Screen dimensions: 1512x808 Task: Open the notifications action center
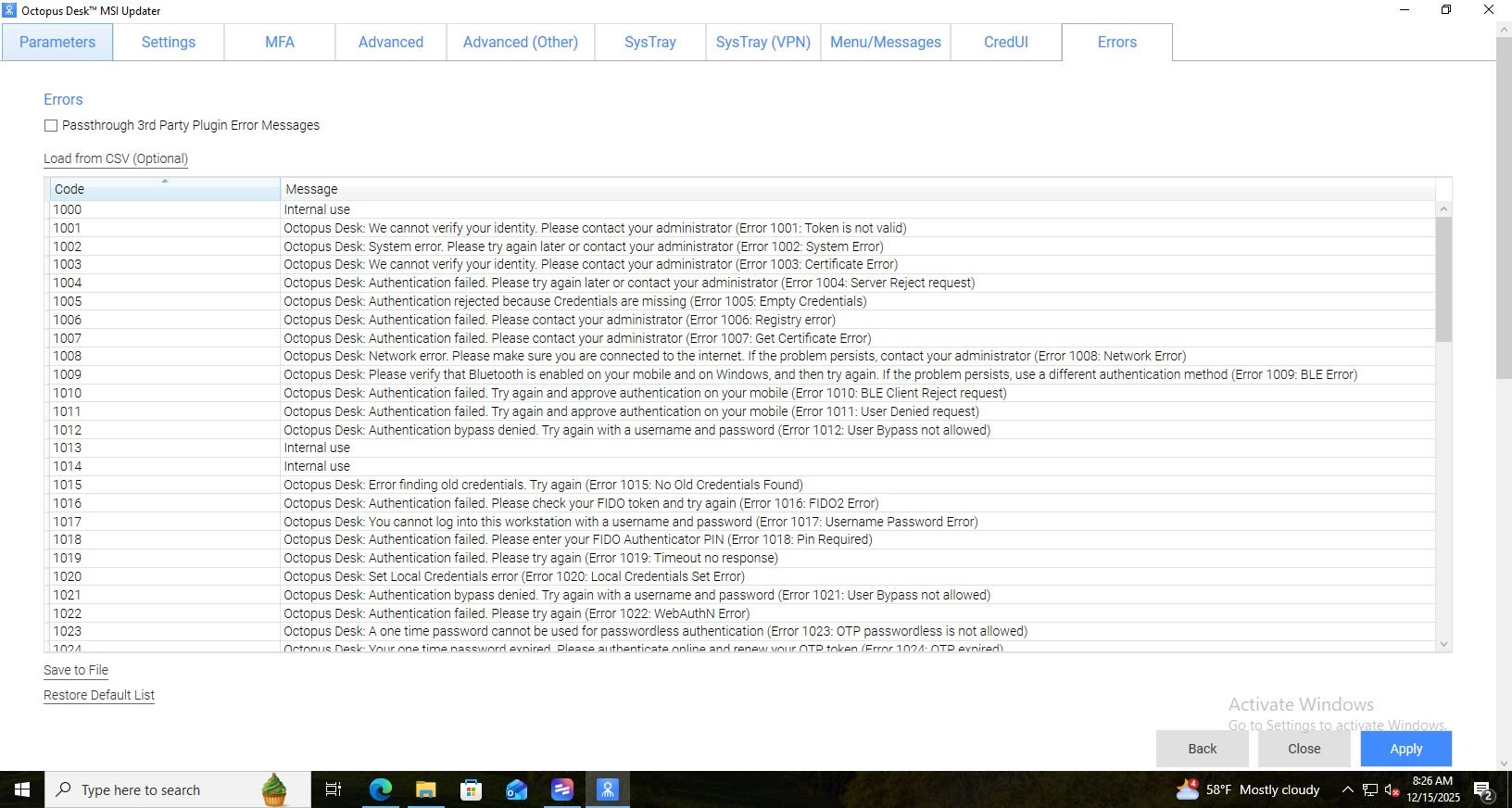1482,790
